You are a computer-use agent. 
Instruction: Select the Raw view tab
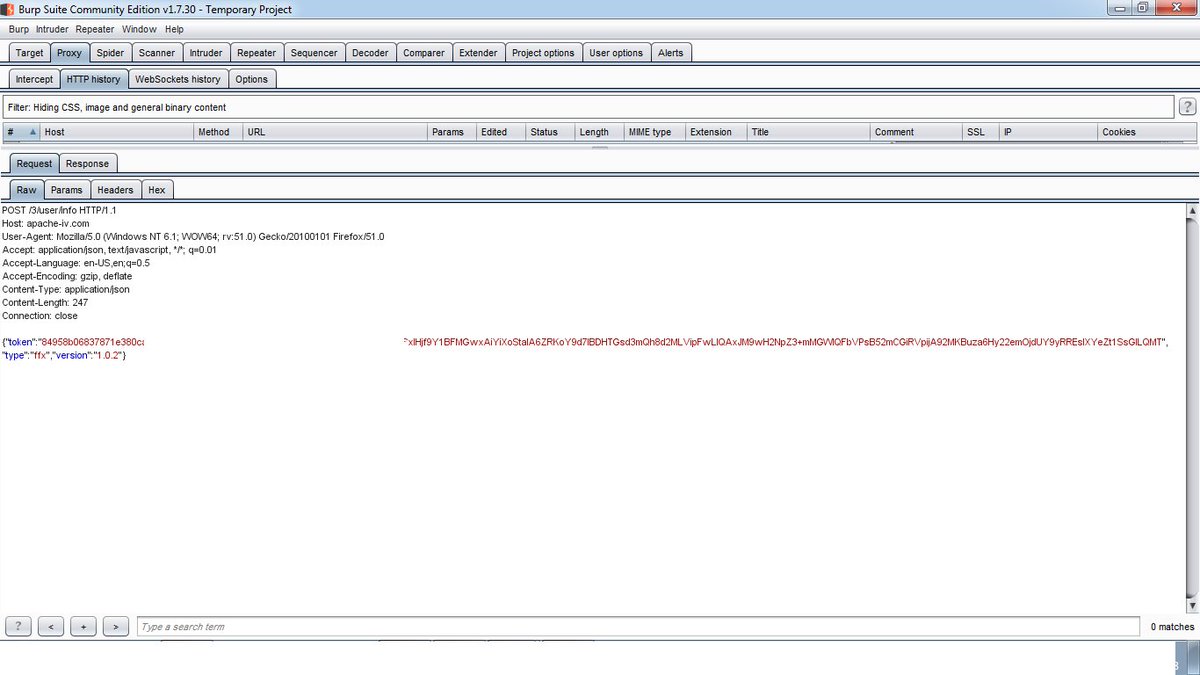coord(26,189)
